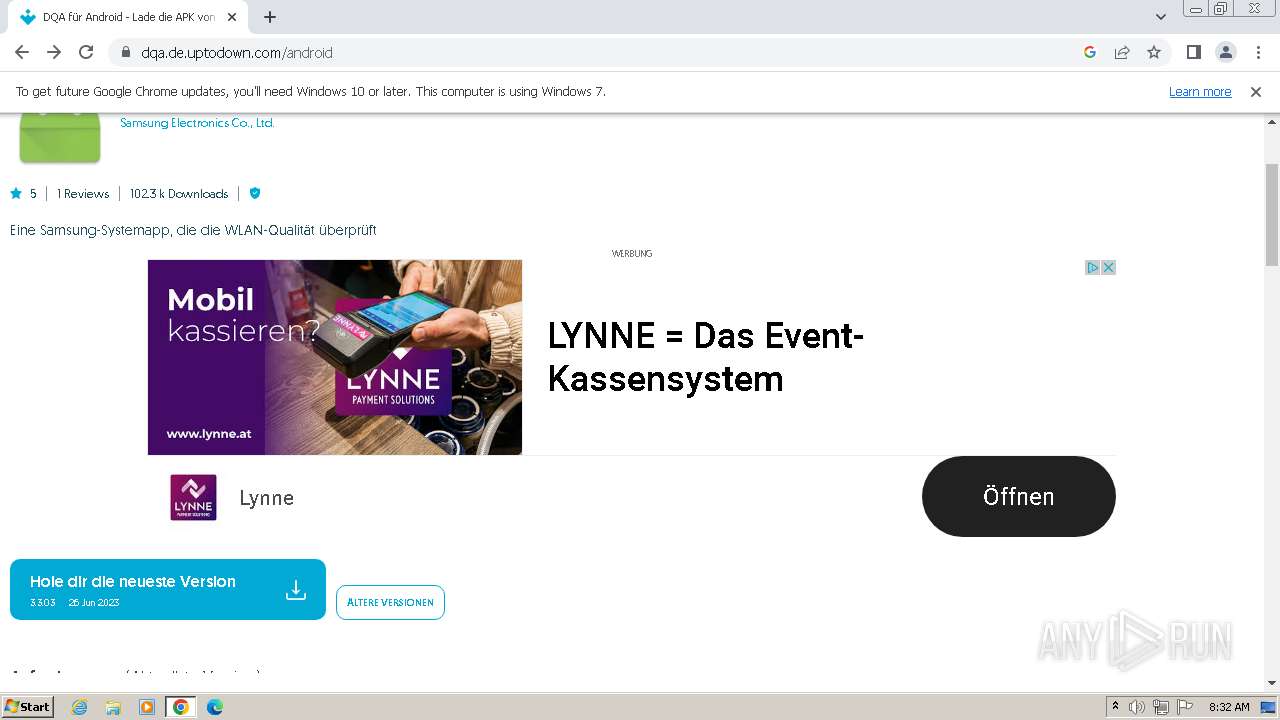Click the 8:32 AM taskbar clock
The image size is (1280, 720).
[1229, 707]
